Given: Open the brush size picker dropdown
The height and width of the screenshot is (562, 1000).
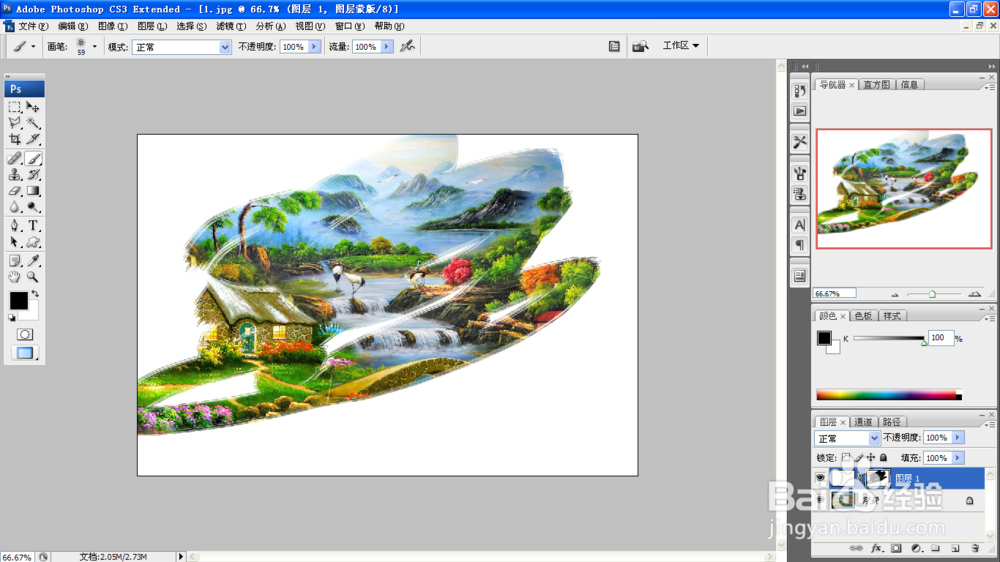Looking at the screenshot, I should (x=94, y=47).
